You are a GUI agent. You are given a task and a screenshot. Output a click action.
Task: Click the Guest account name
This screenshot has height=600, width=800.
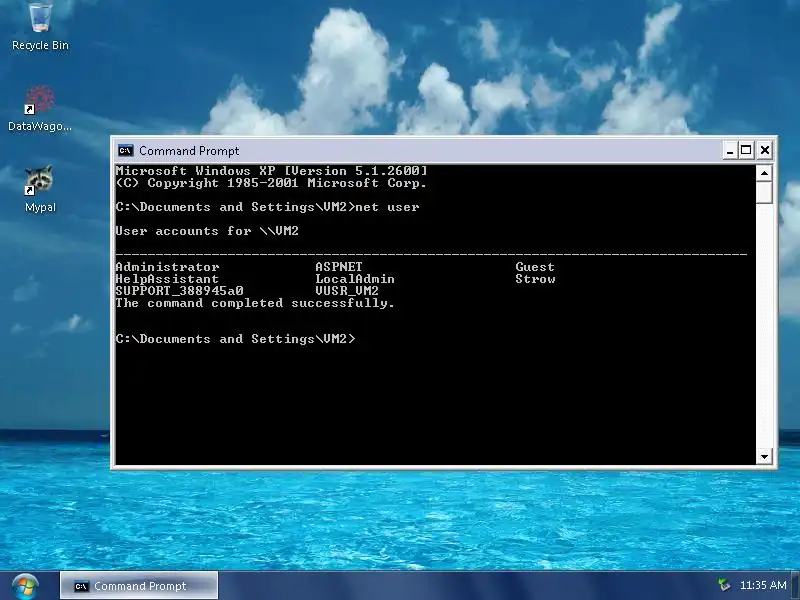[x=535, y=267]
